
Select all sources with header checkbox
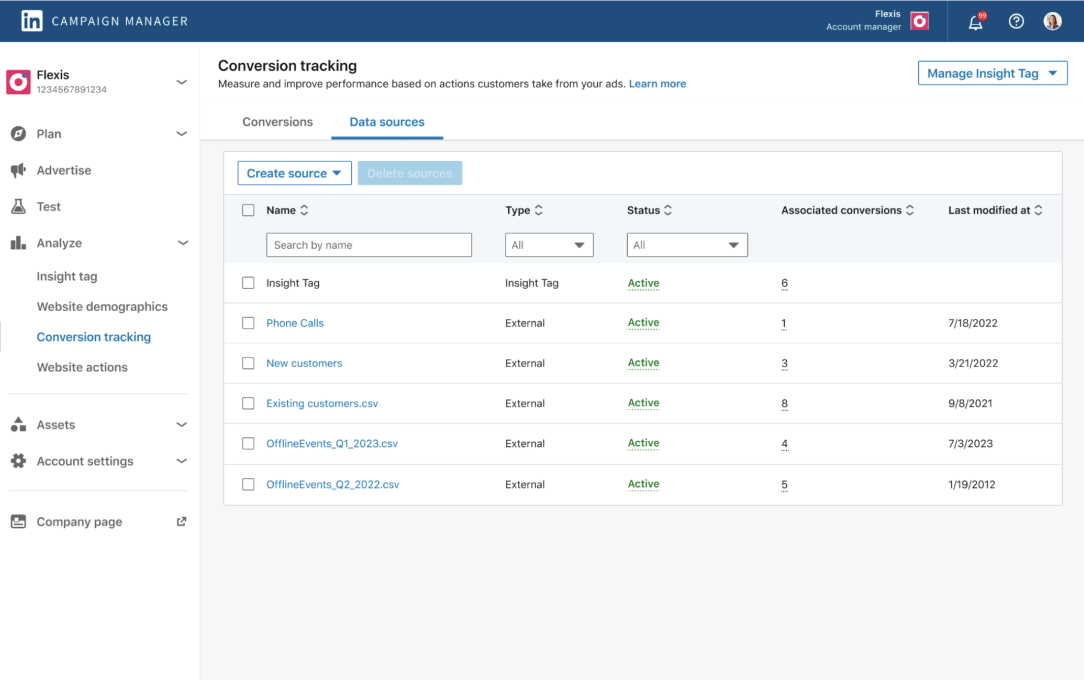pyautogui.click(x=248, y=210)
